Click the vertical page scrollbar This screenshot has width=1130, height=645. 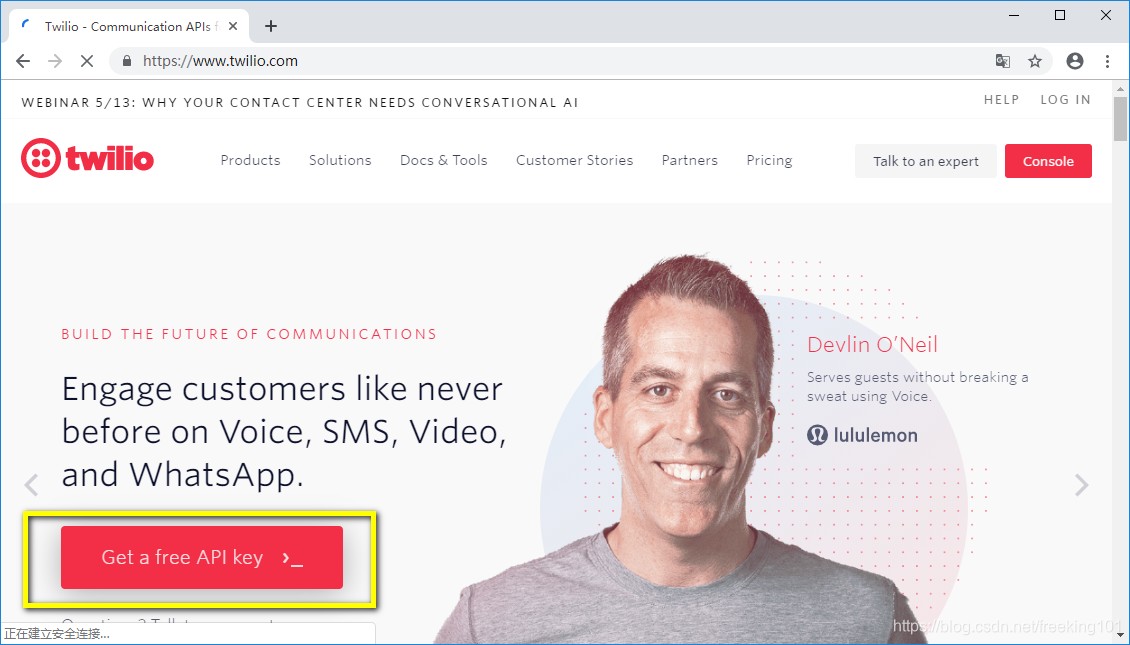click(x=1120, y=362)
